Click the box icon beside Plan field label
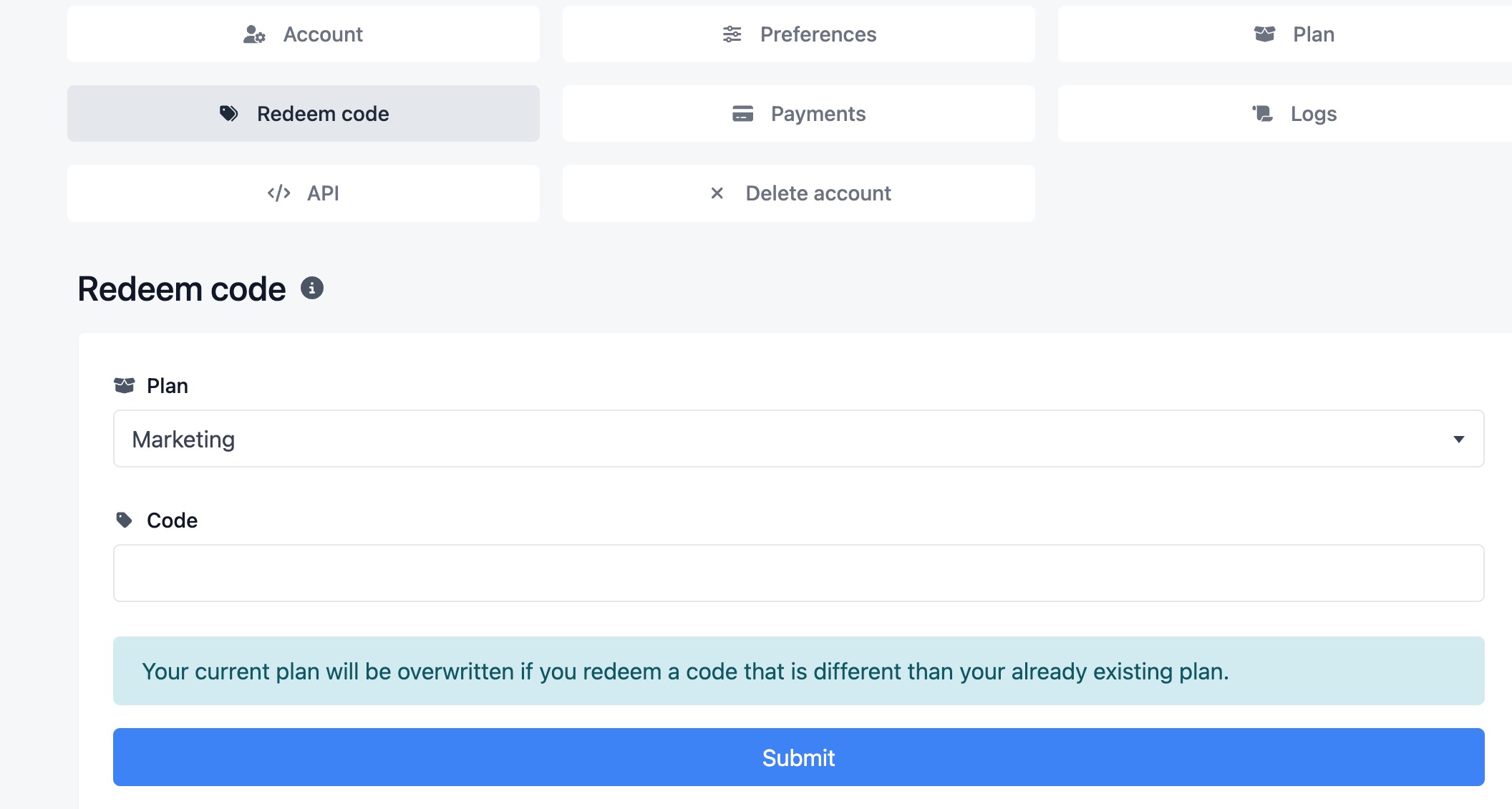 click(x=124, y=385)
